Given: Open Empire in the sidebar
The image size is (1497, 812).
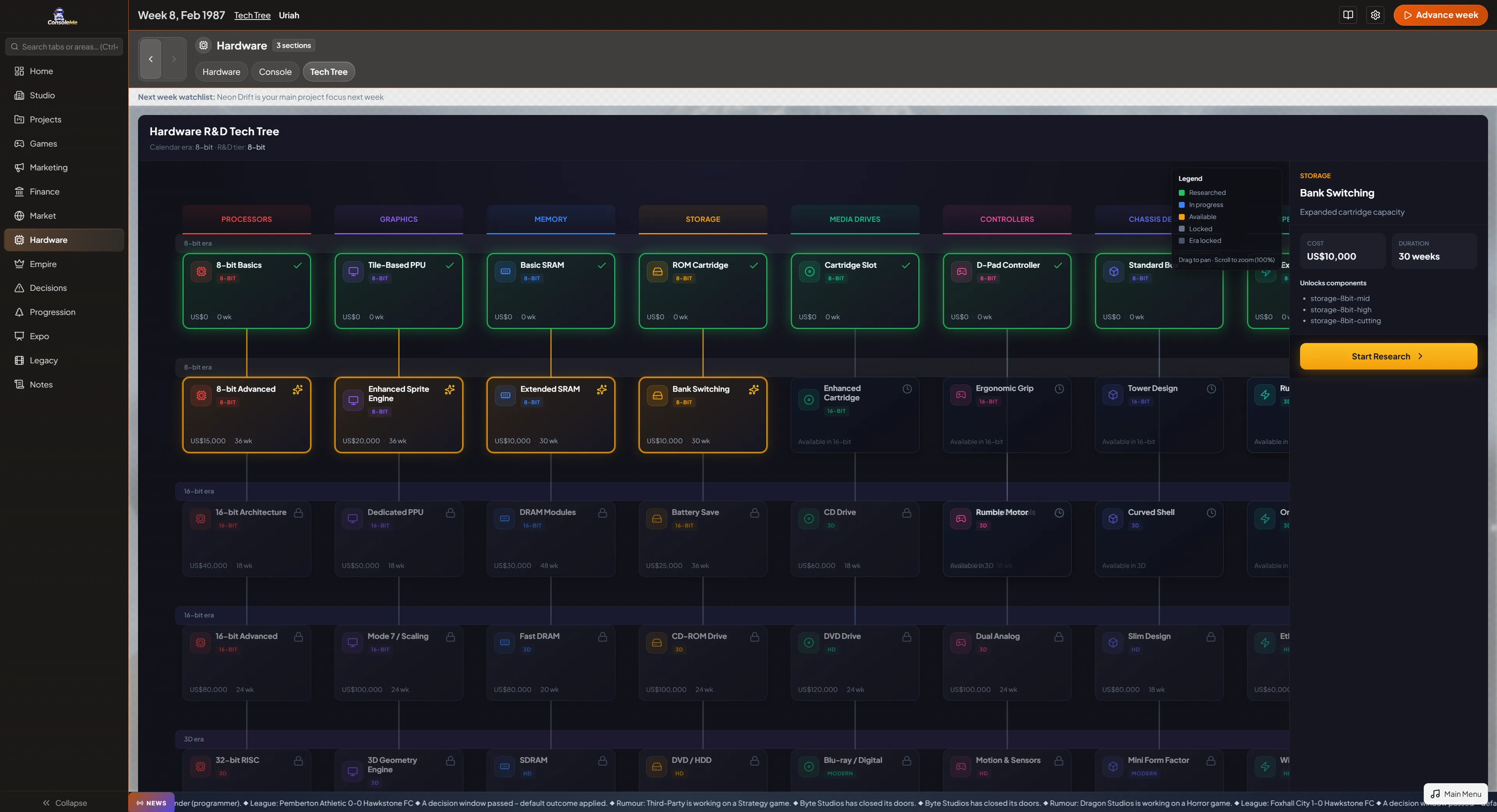Looking at the screenshot, I should point(64,264).
